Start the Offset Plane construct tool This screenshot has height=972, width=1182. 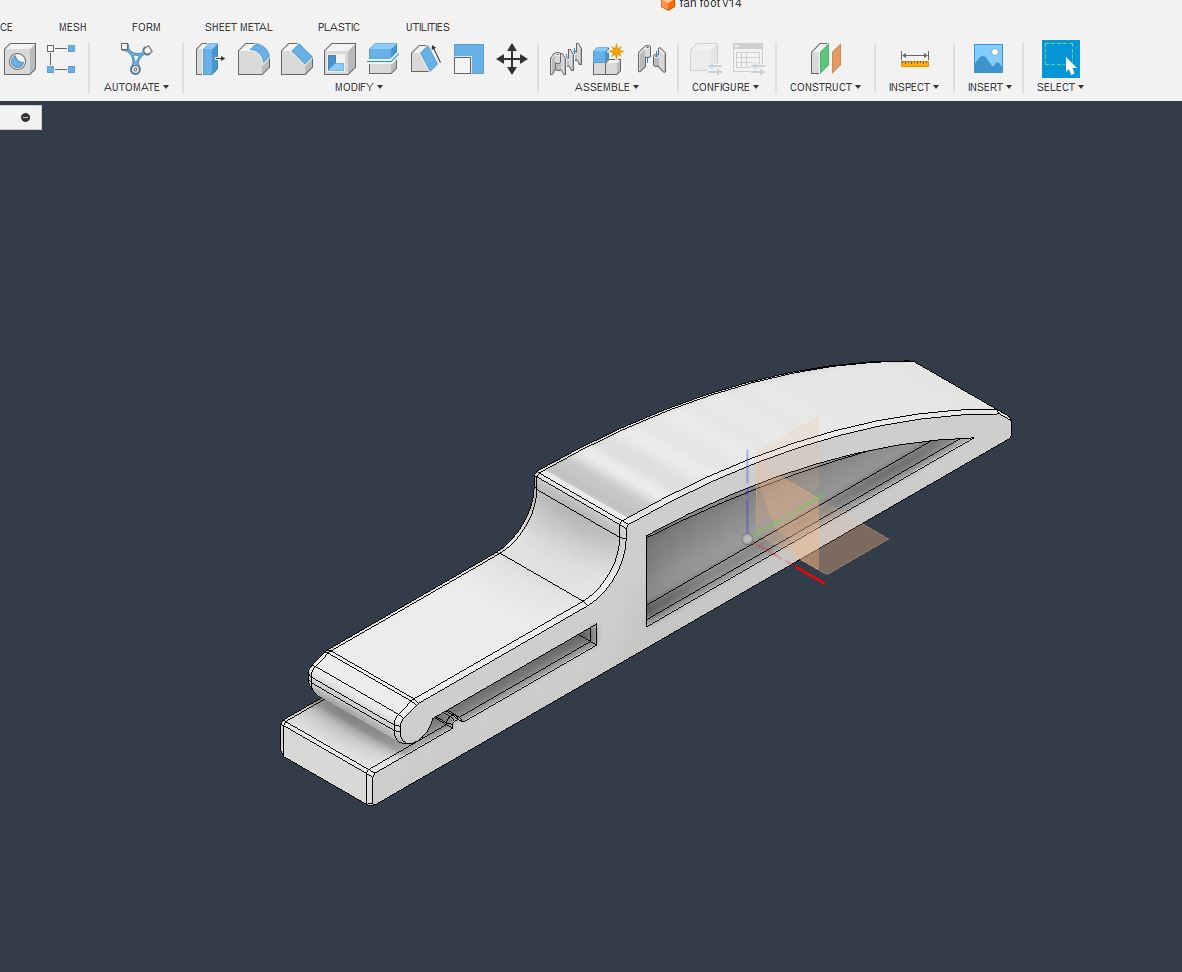tap(825, 59)
